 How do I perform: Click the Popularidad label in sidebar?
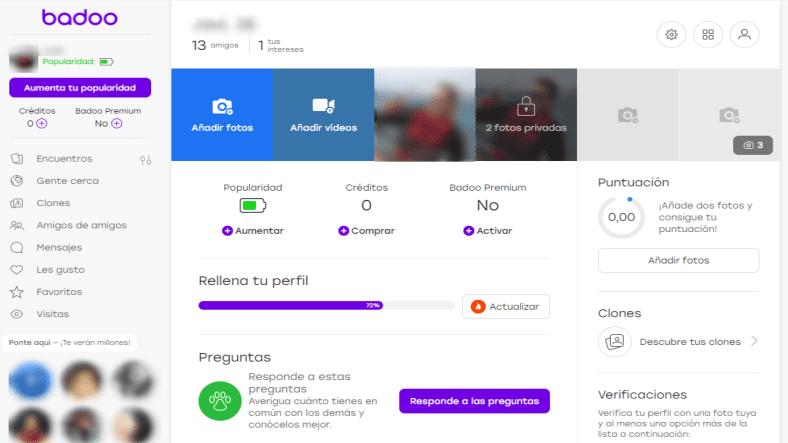[69, 61]
